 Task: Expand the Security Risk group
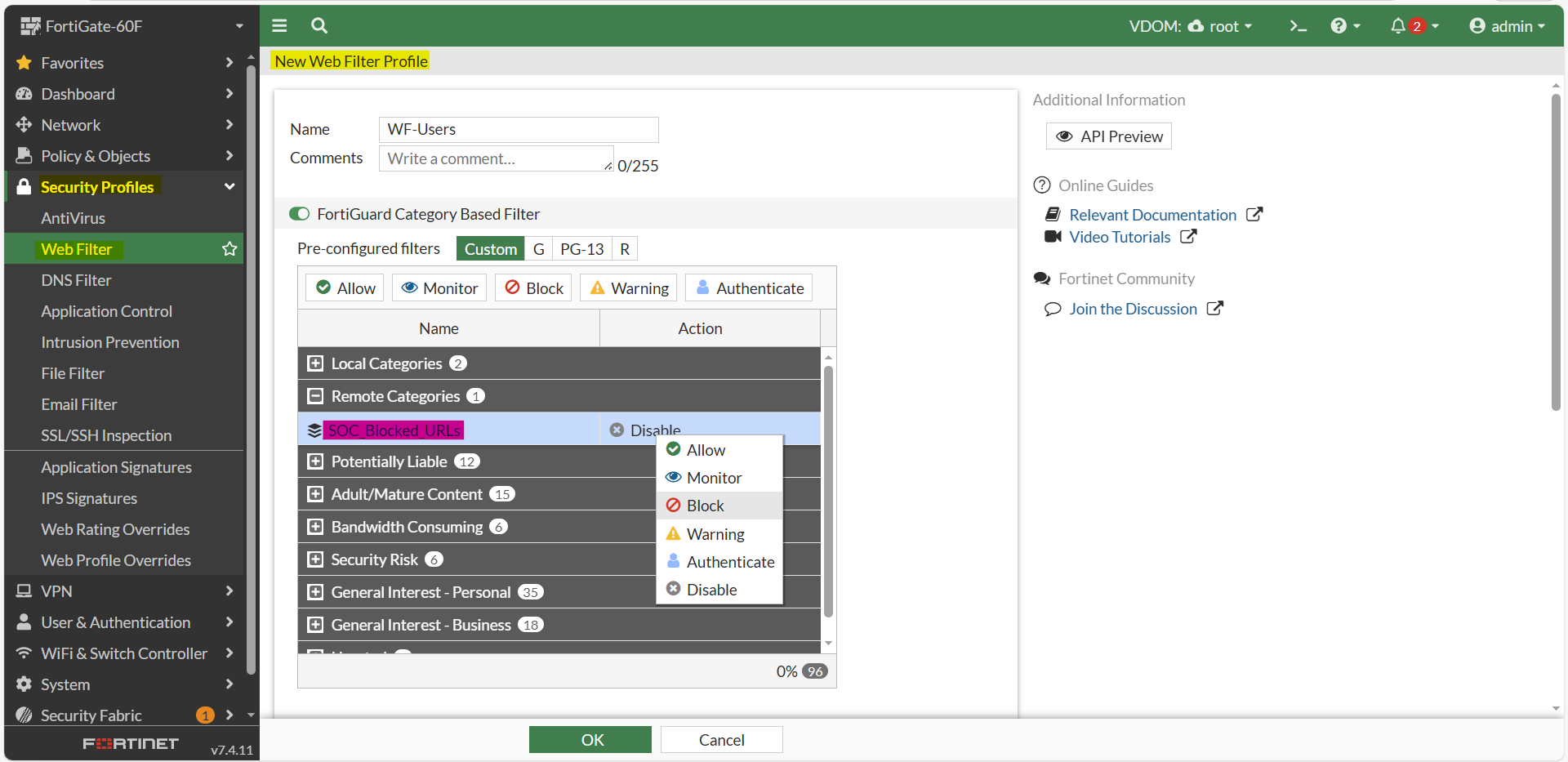(315, 559)
